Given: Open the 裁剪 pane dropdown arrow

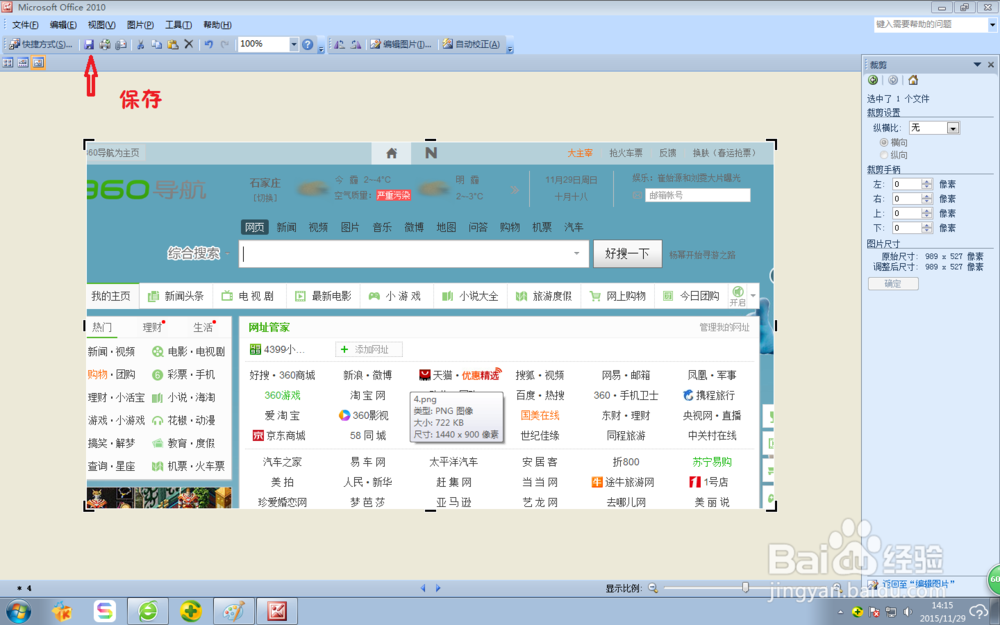Looking at the screenshot, I should [976, 63].
